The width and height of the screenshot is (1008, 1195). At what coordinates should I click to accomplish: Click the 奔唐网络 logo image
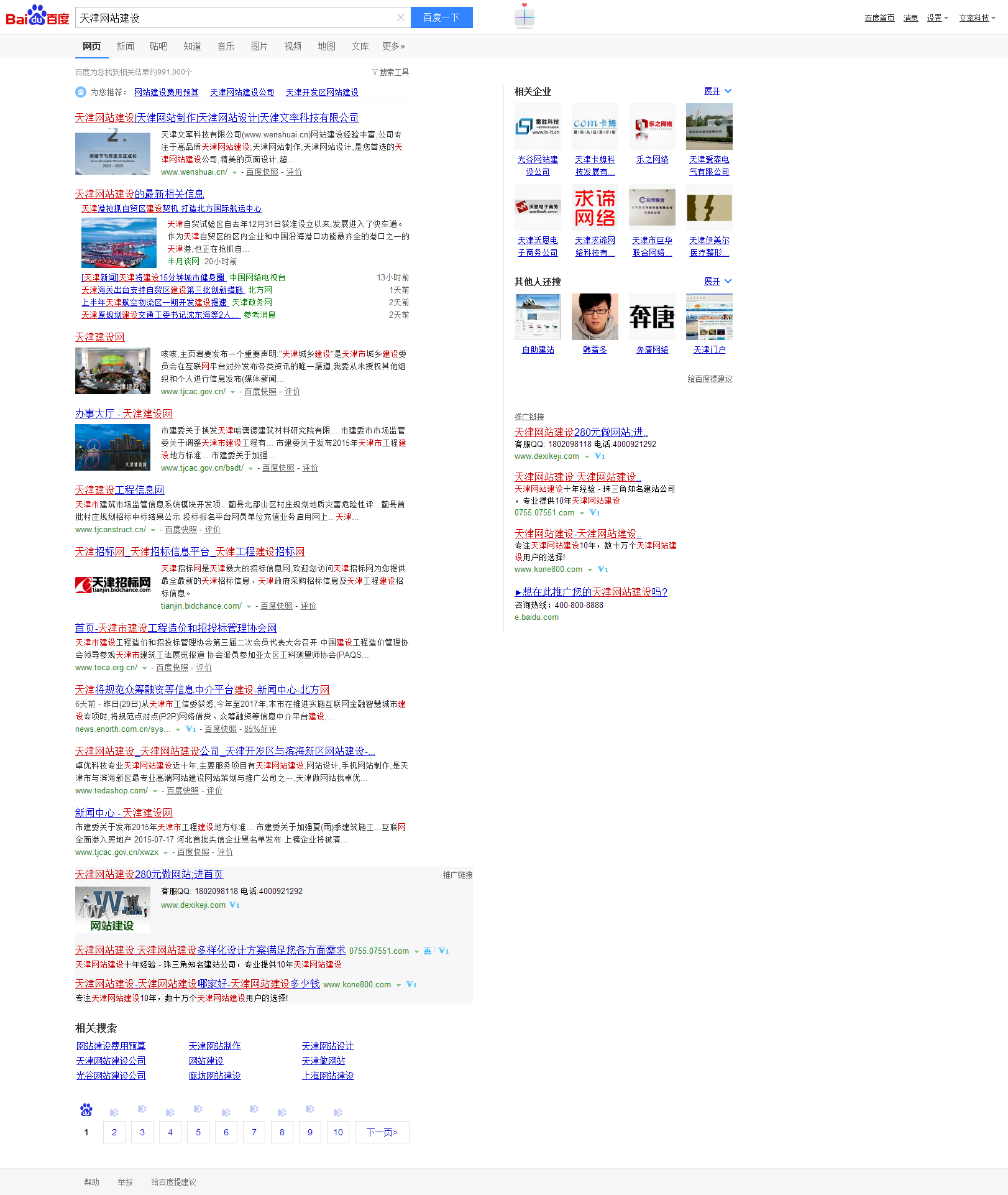tap(652, 317)
